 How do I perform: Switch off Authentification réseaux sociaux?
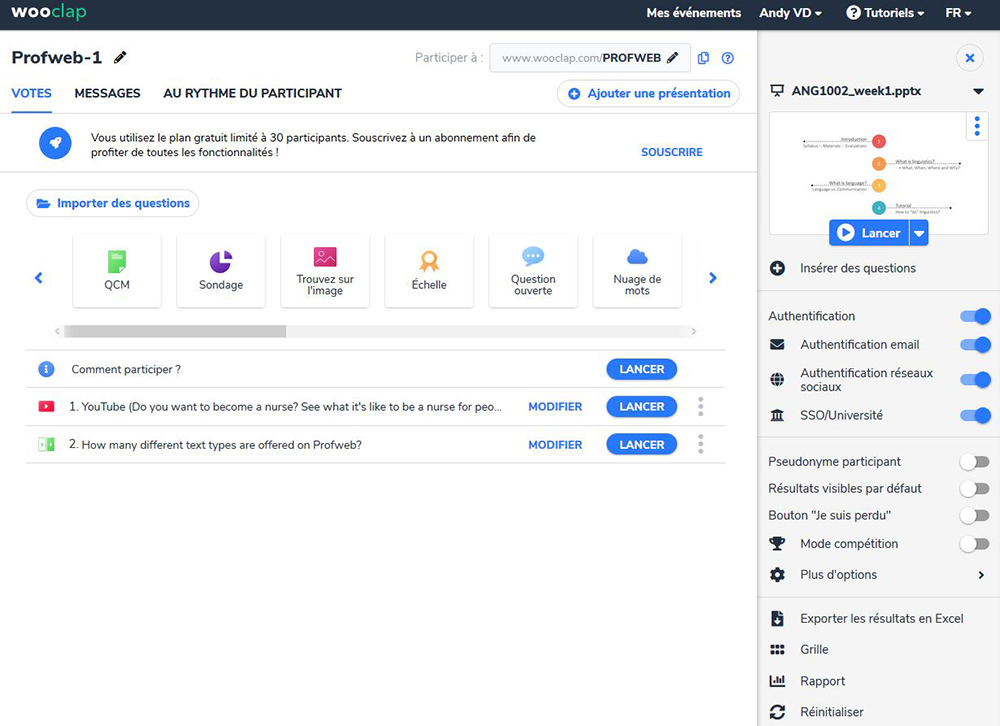[975, 380]
